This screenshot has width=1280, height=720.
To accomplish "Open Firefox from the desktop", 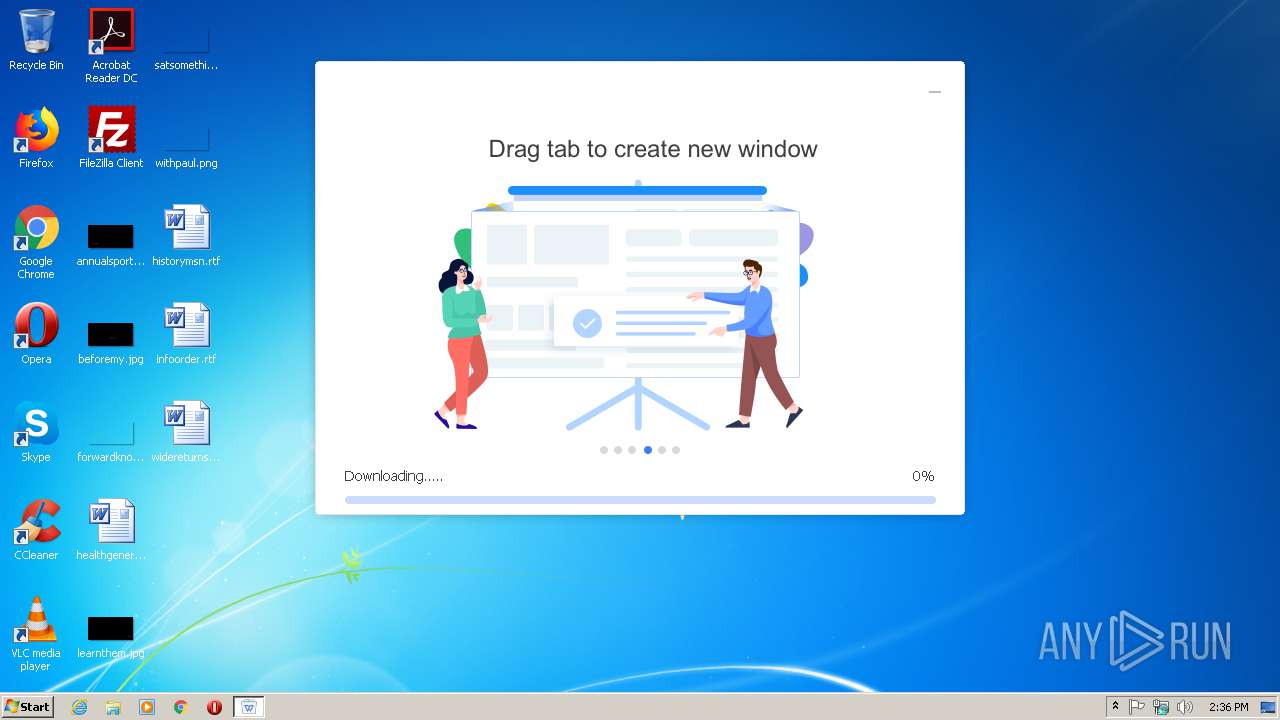I will [36, 138].
